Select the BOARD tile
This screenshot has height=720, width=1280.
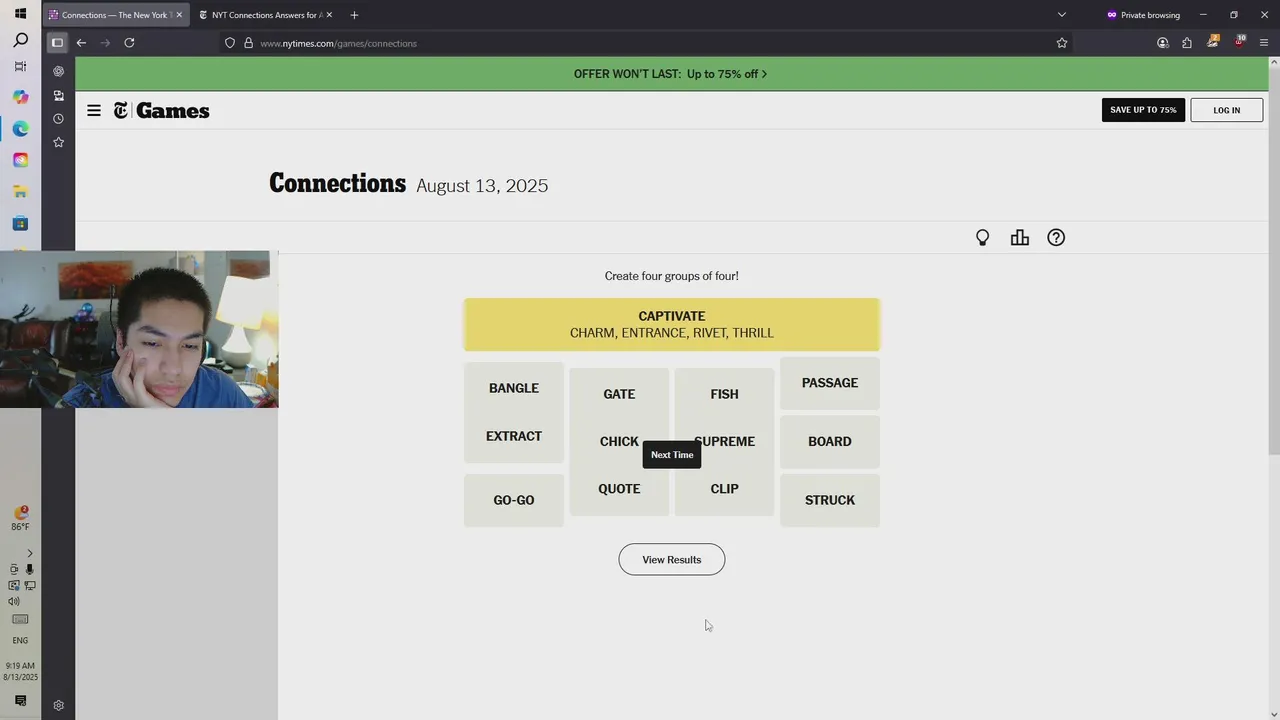830,441
